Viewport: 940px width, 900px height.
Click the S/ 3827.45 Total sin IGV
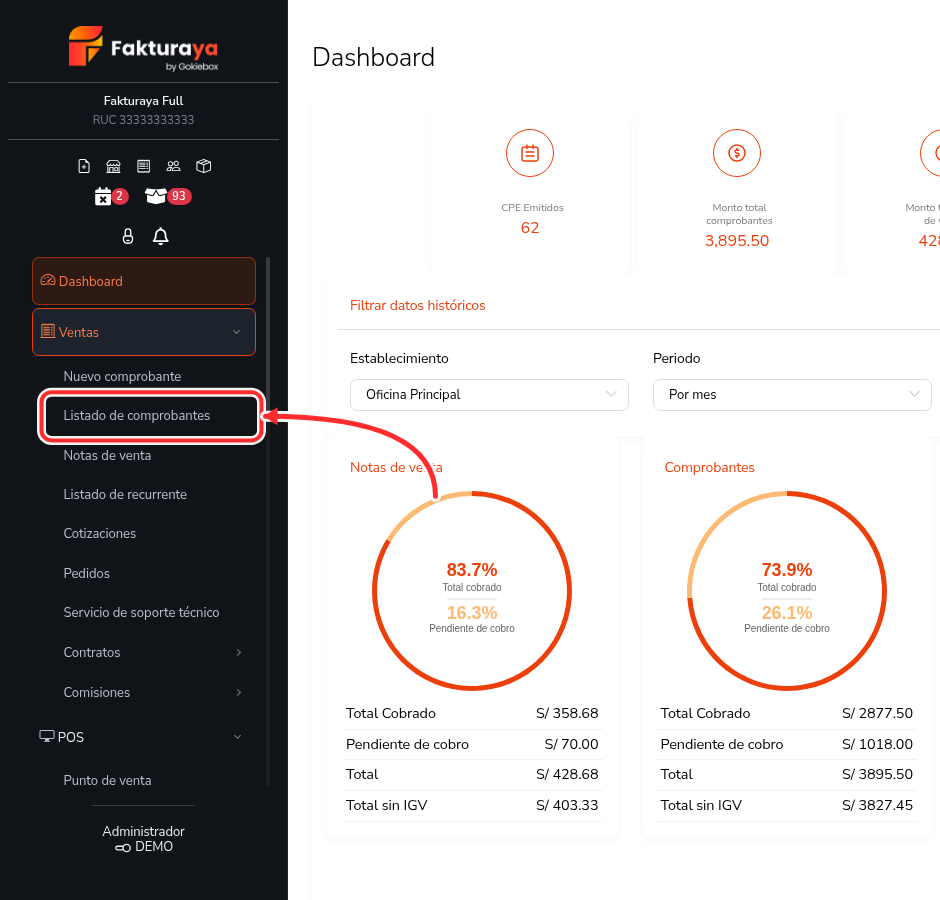[x=877, y=805]
